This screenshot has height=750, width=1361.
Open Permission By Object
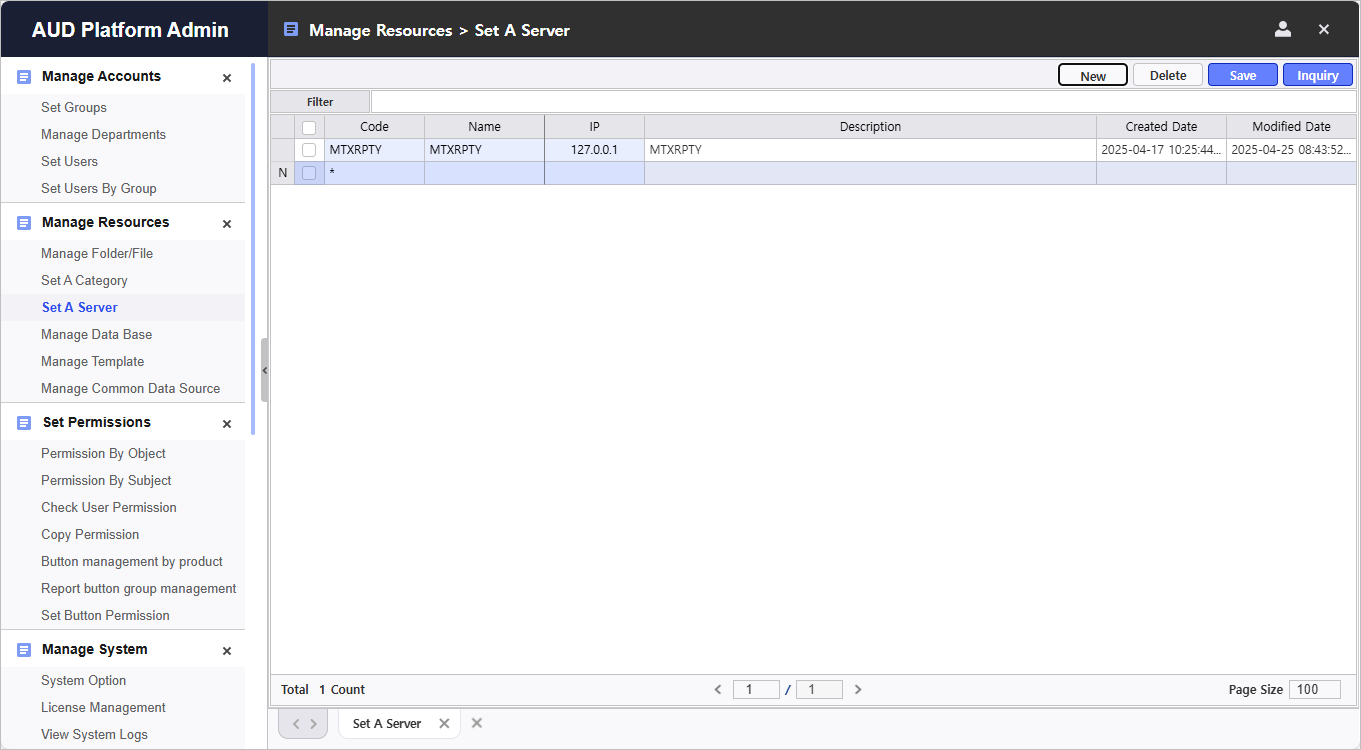[x=103, y=453]
